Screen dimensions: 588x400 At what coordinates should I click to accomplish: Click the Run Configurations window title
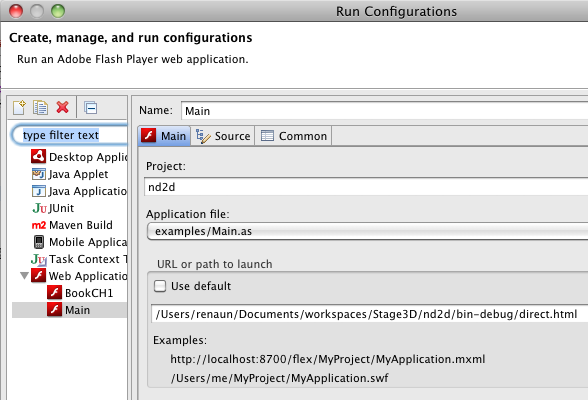coord(396,11)
